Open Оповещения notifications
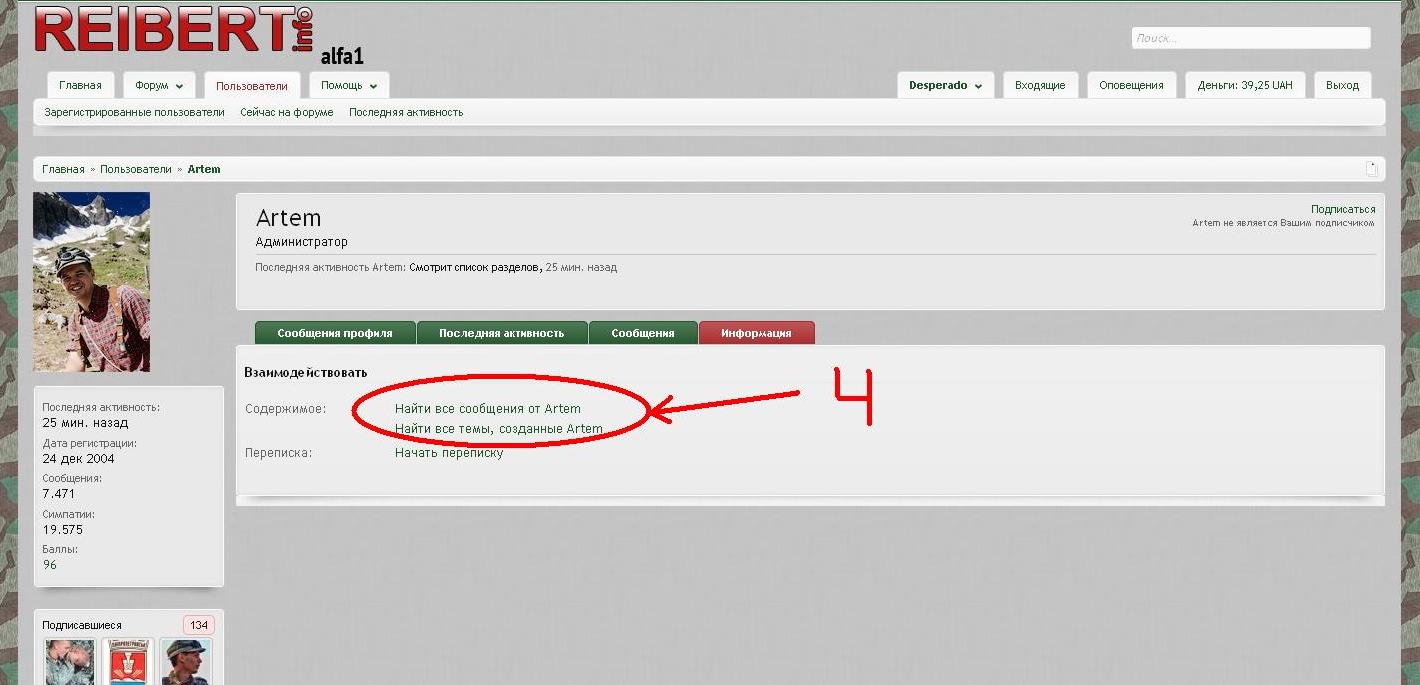Screen dimensions: 1420x685 click(x=1131, y=85)
